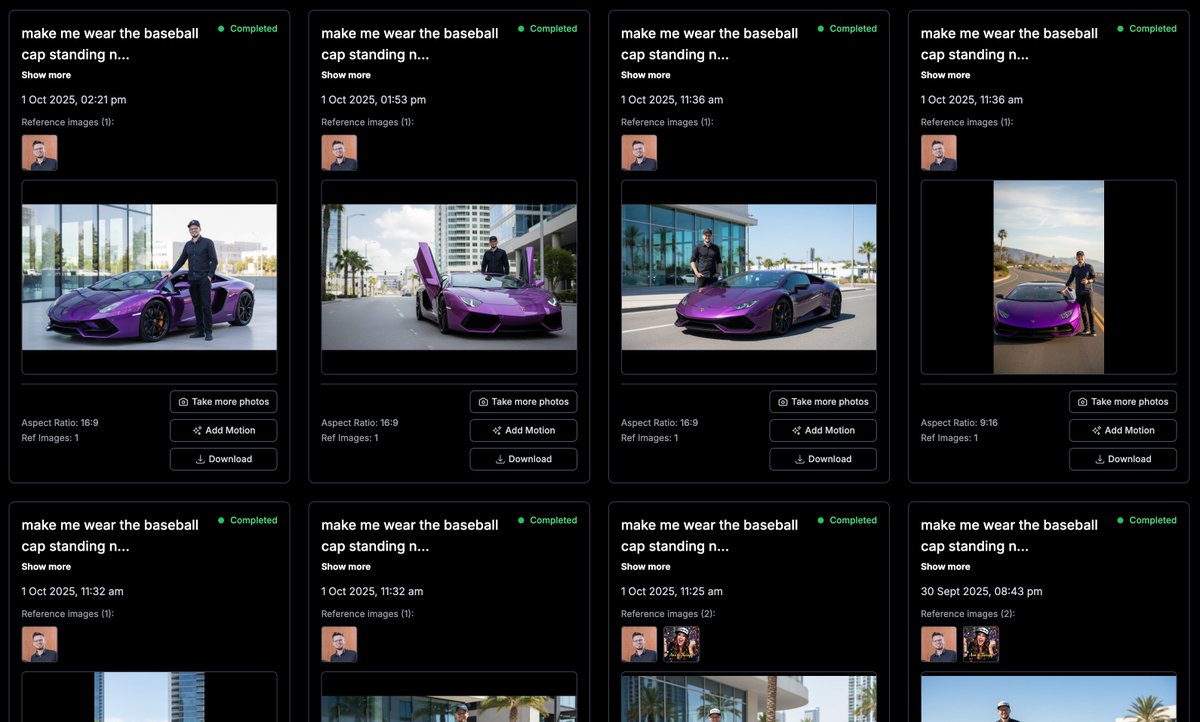This screenshot has height=722, width=1200.
Task: Click 'Aspect Ratio: 16:9' on the 01:53 pm card
Action: click(360, 423)
